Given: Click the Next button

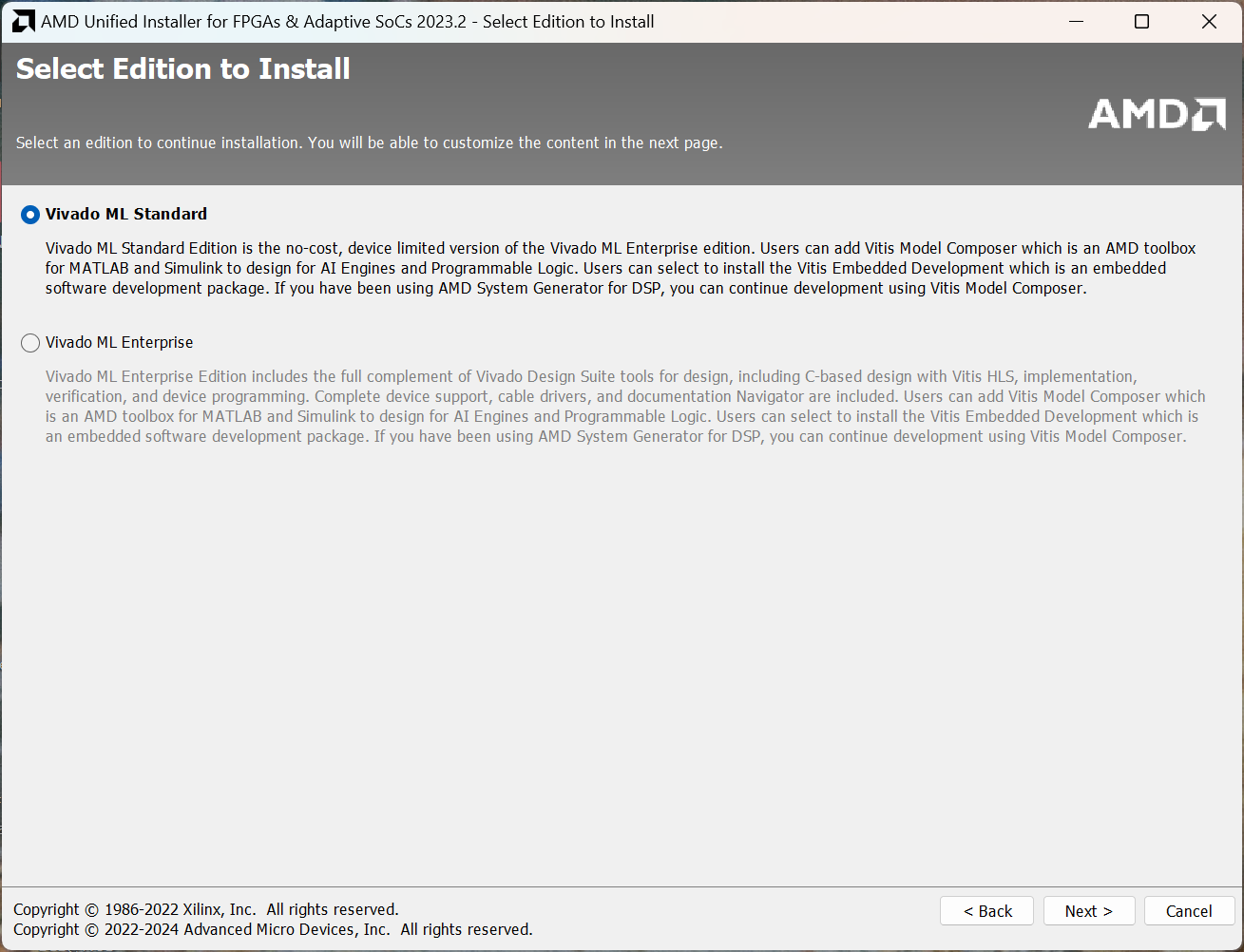Looking at the screenshot, I should (x=1089, y=911).
